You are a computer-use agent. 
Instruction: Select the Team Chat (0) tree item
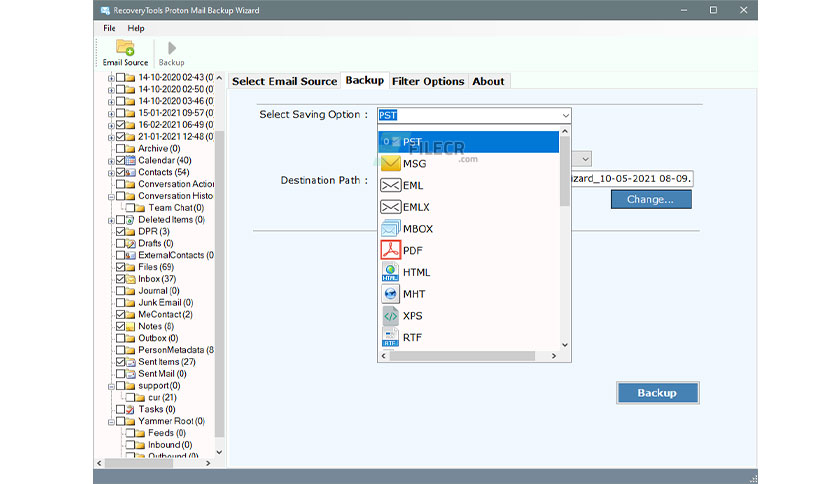[176, 208]
